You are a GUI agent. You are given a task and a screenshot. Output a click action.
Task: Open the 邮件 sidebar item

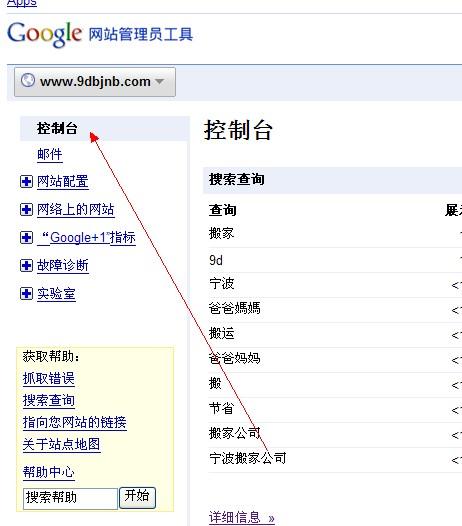pos(50,154)
